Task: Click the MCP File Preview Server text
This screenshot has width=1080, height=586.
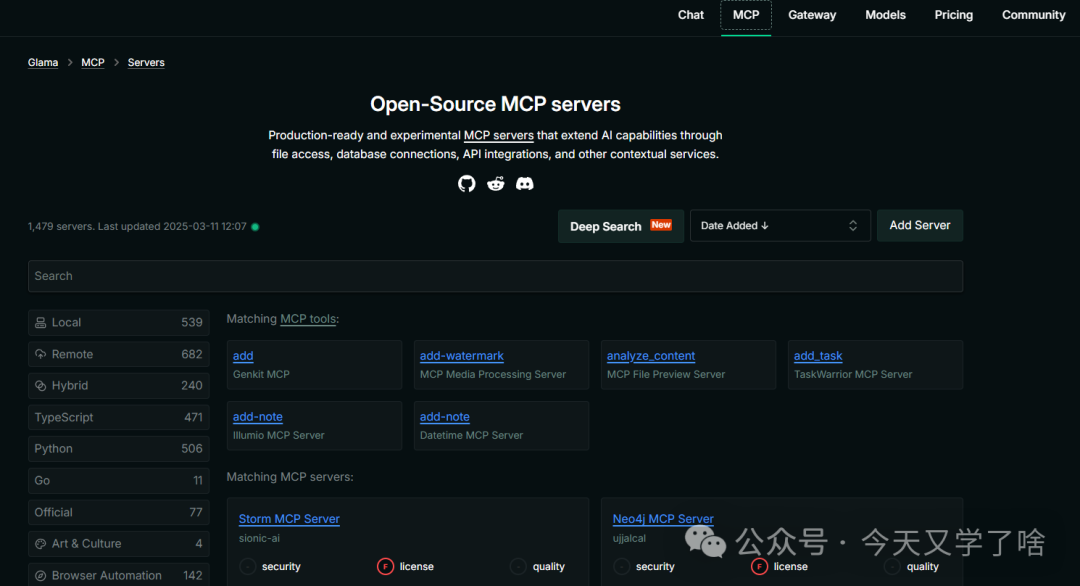Action: click(666, 375)
